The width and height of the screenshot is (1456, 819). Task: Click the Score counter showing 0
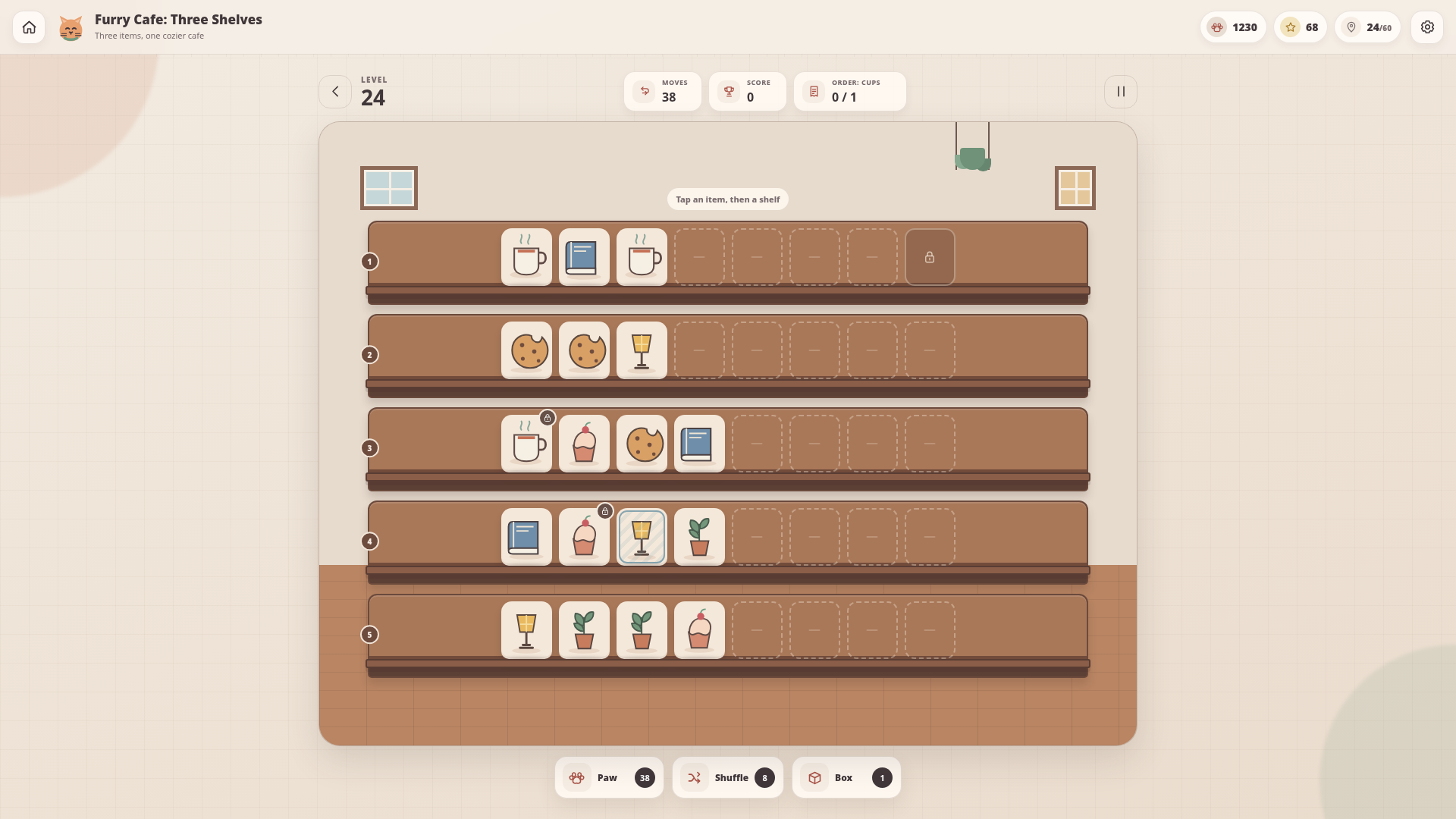(748, 92)
